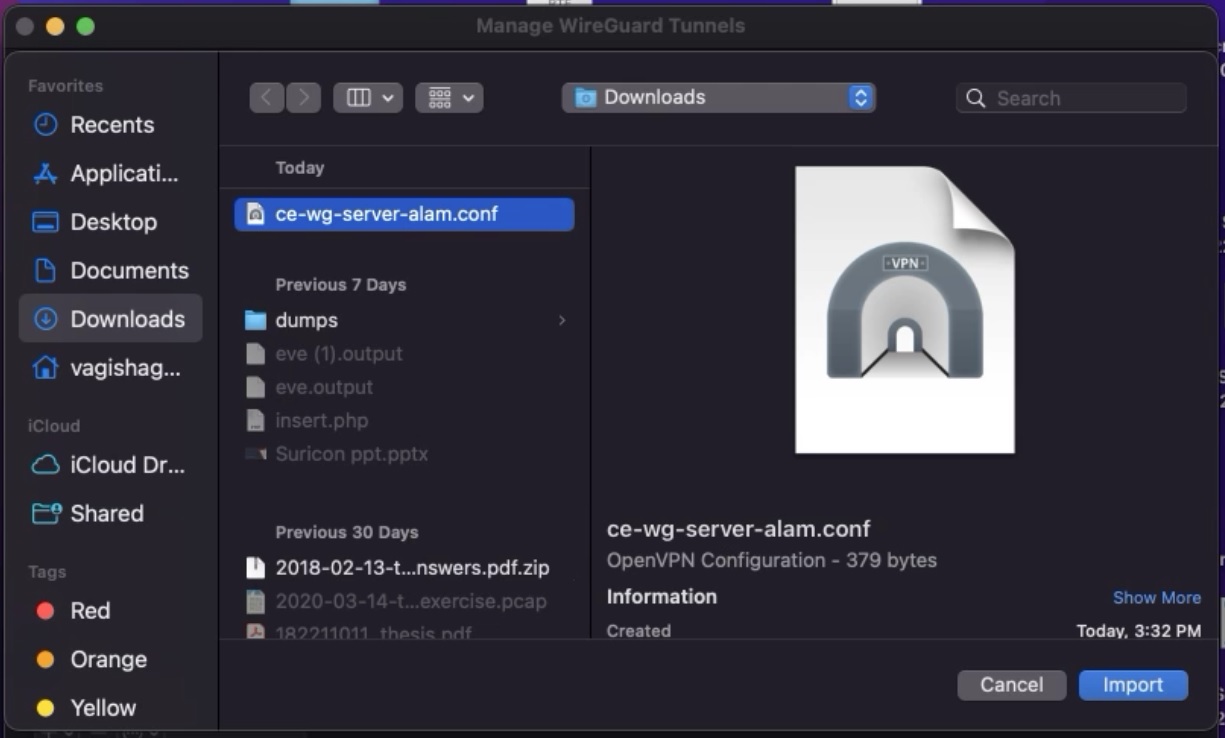
Task: Open Documents folder in sidebar
Action: coord(110,271)
